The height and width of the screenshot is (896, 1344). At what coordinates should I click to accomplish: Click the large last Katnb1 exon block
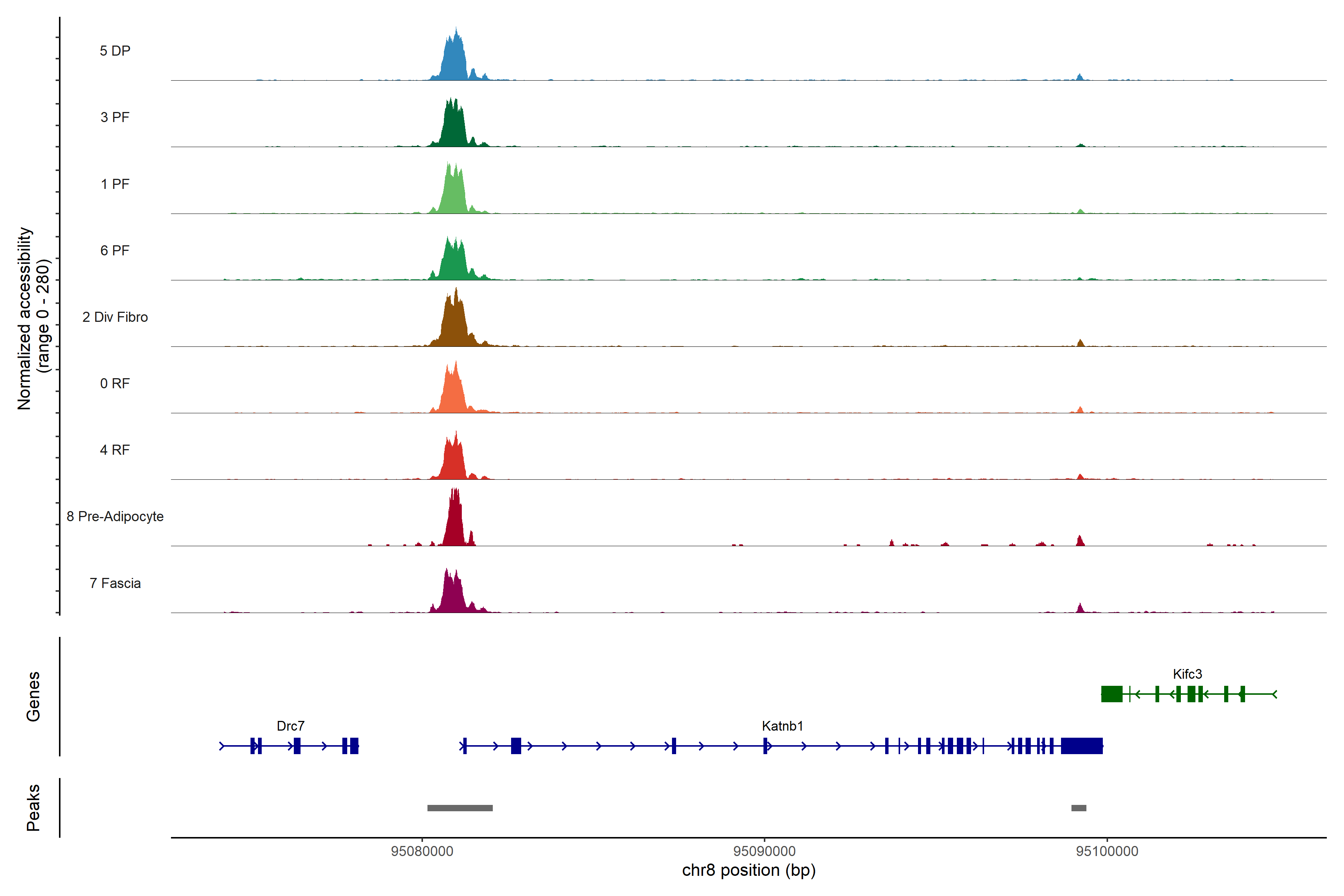tap(1082, 746)
